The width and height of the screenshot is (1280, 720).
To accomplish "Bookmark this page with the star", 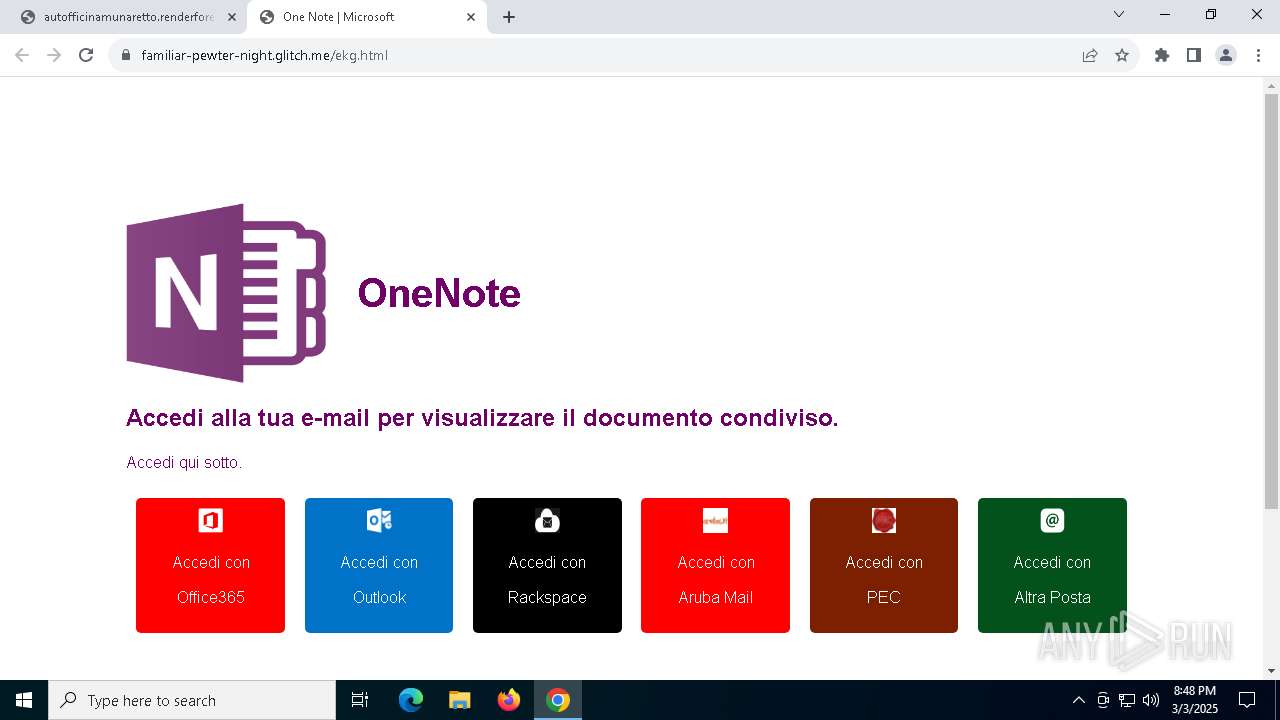I will (x=1122, y=55).
